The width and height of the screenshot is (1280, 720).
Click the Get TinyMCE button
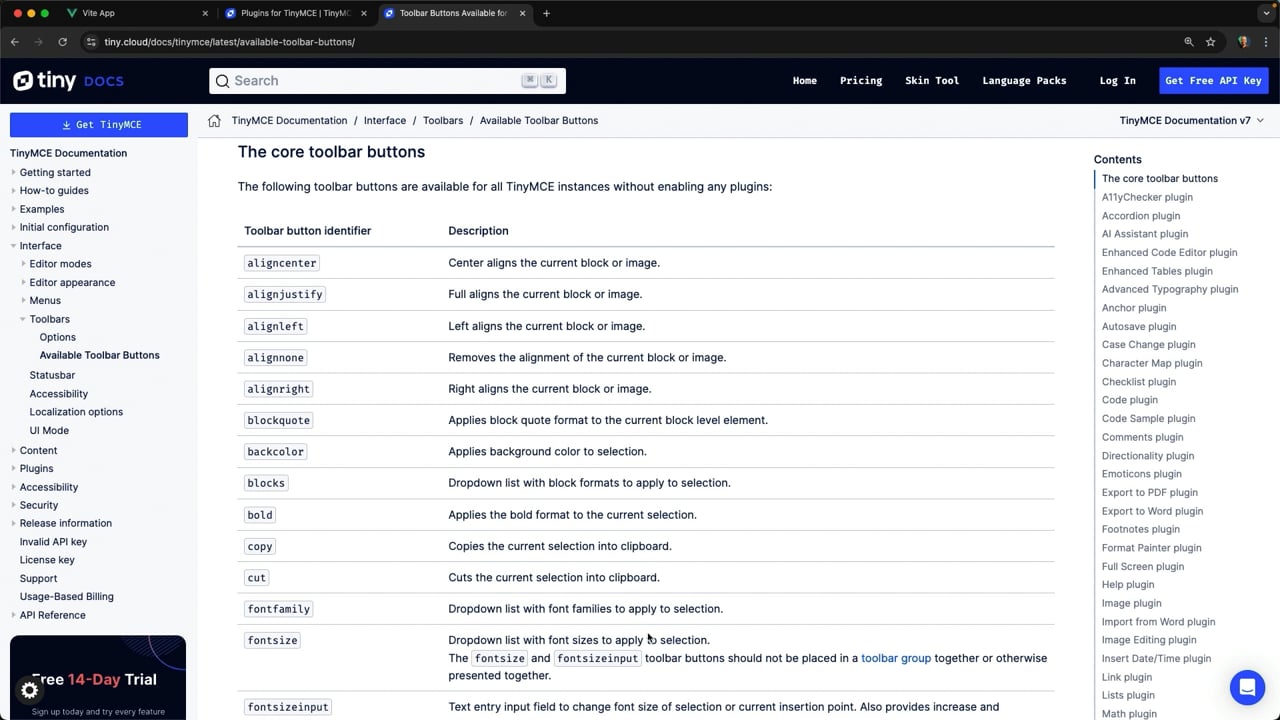point(99,125)
